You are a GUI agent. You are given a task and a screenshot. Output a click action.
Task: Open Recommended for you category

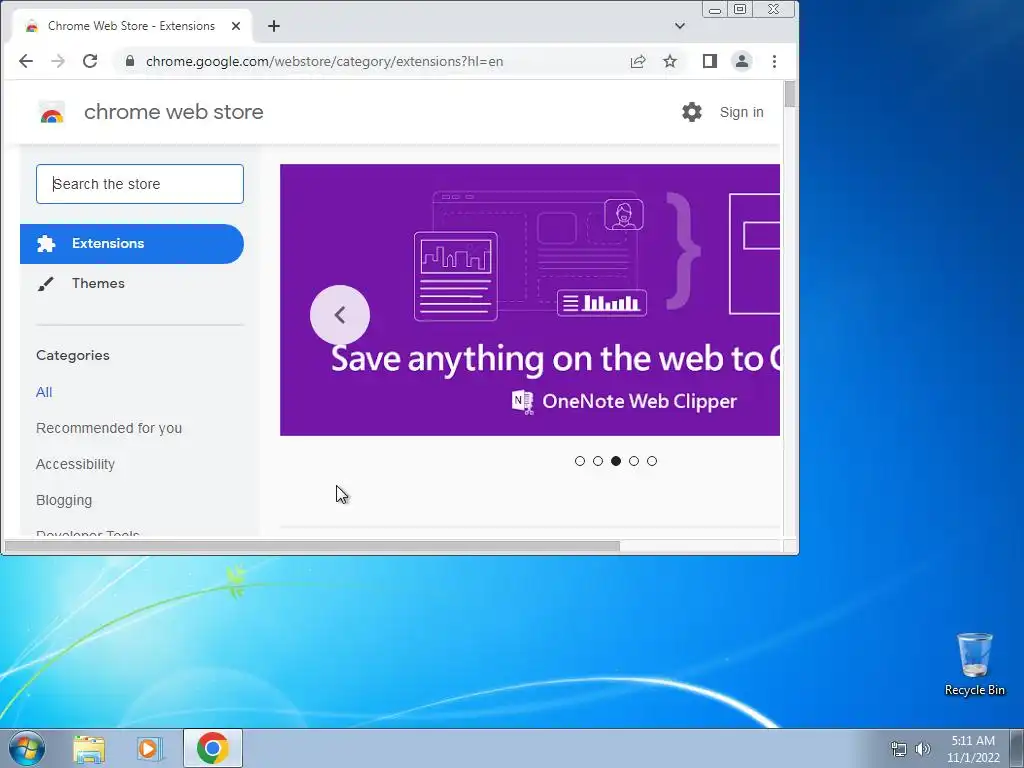[109, 428]
